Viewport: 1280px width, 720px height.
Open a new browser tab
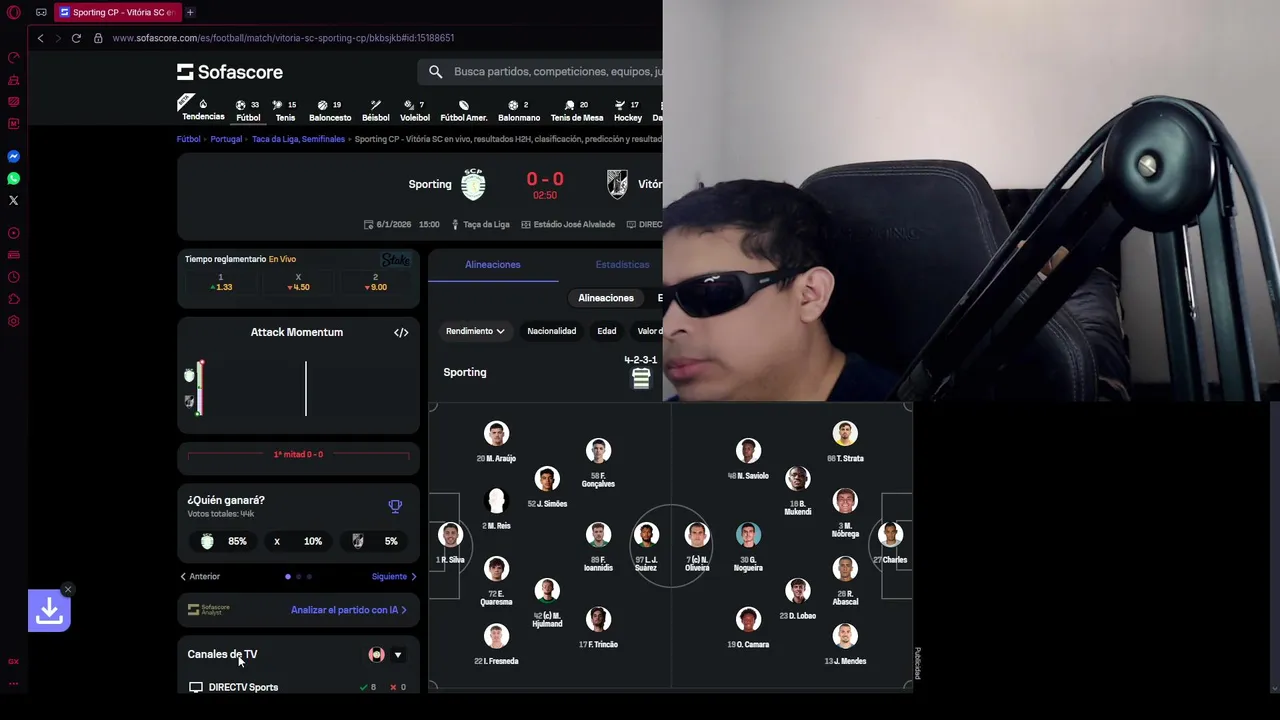click(x=190, y=12)
